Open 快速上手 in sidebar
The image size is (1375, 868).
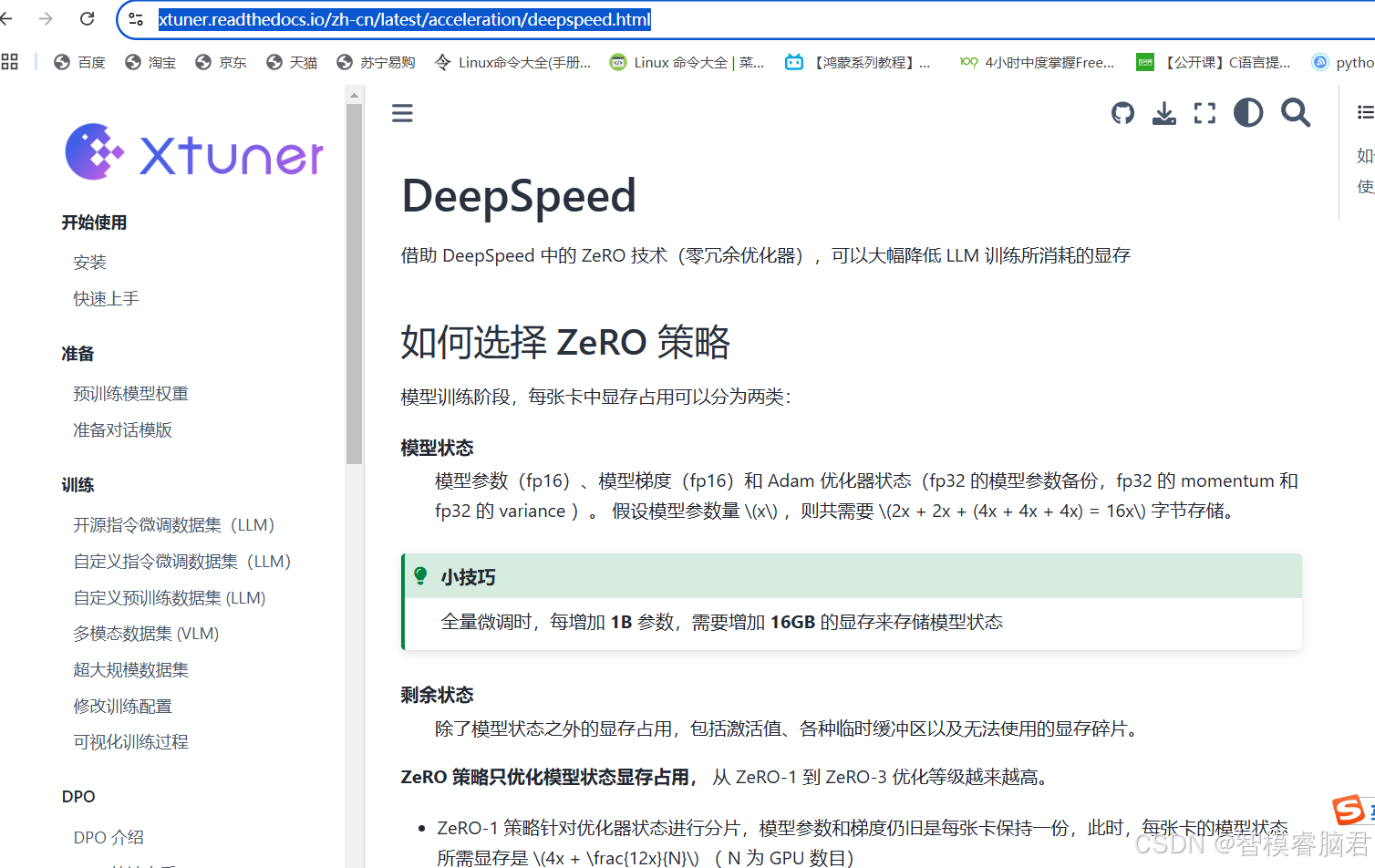click(107, 299)
